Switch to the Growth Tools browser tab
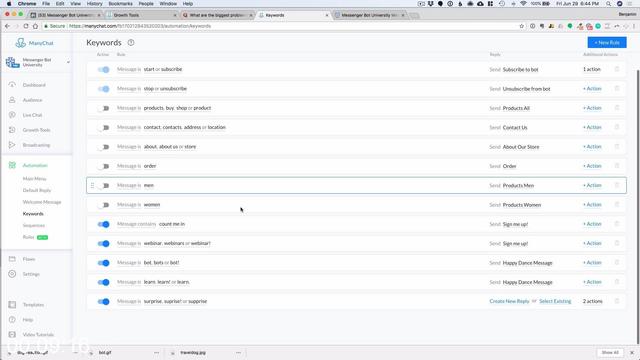The height and width of the screenshot is (360, 640). [141, 15]
